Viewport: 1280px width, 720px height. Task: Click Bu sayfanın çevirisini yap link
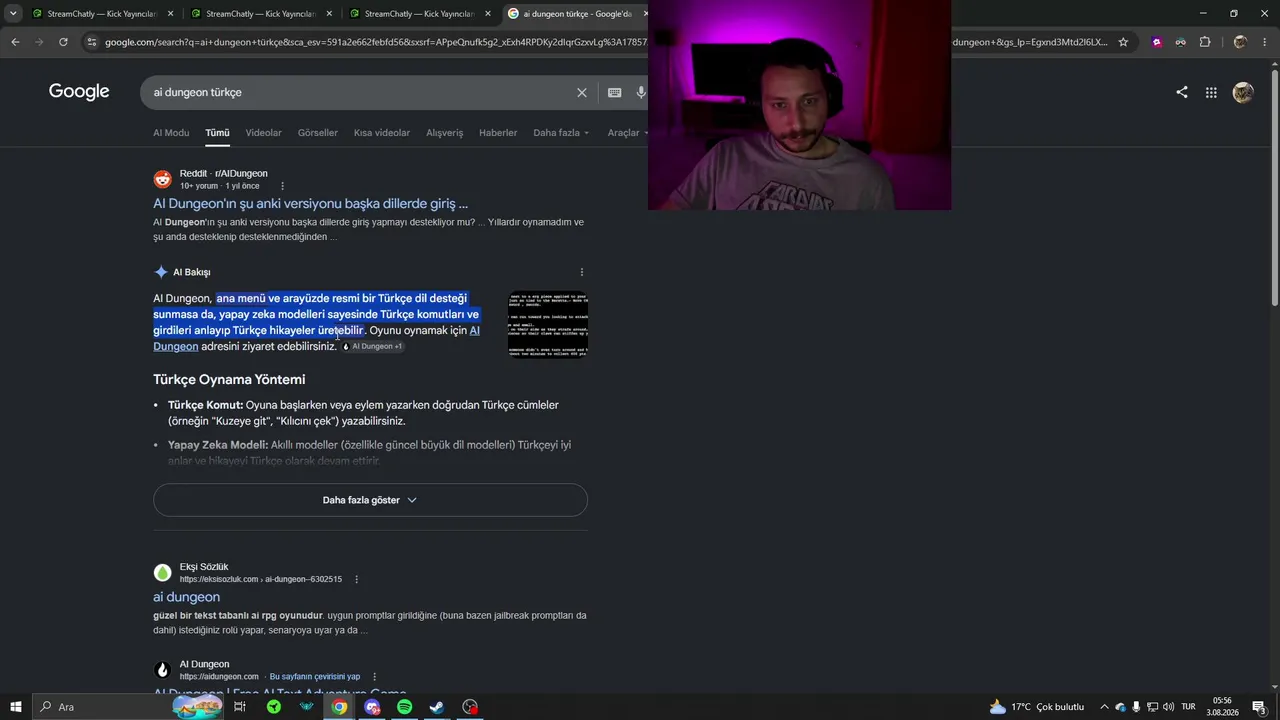pos(315,677)
